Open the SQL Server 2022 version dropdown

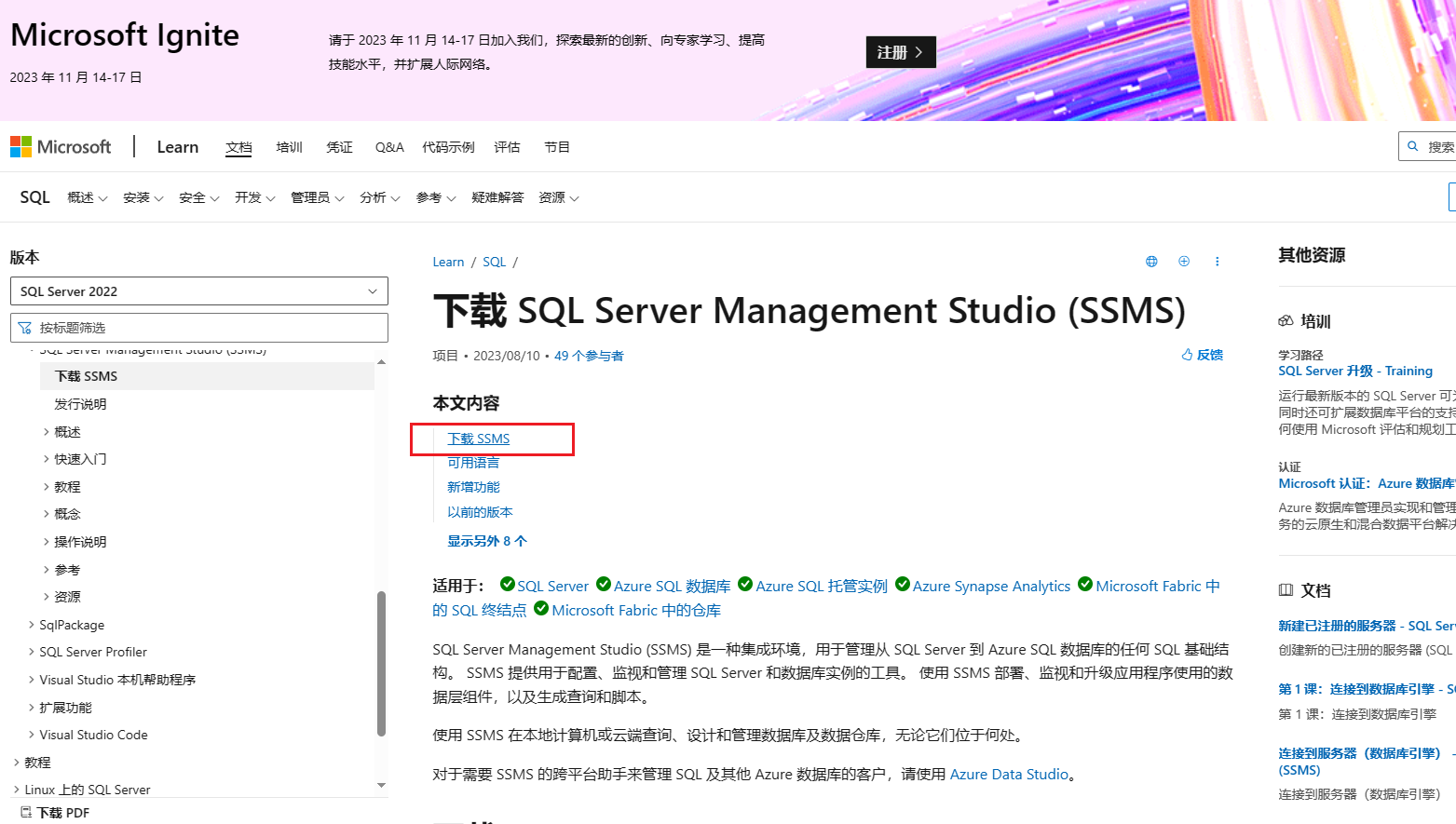click(199, 291)
